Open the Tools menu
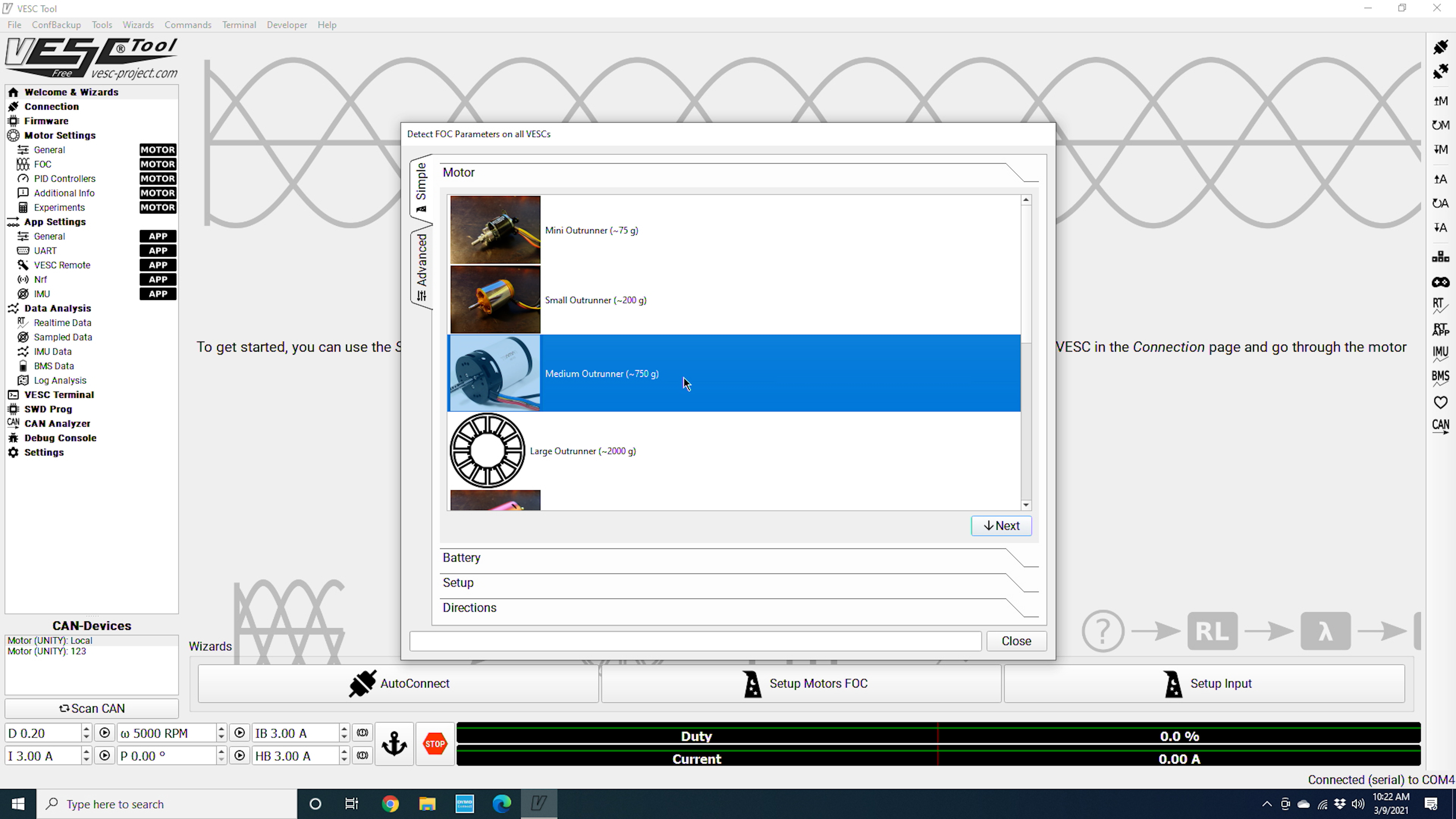 click(x=102, y=25)
